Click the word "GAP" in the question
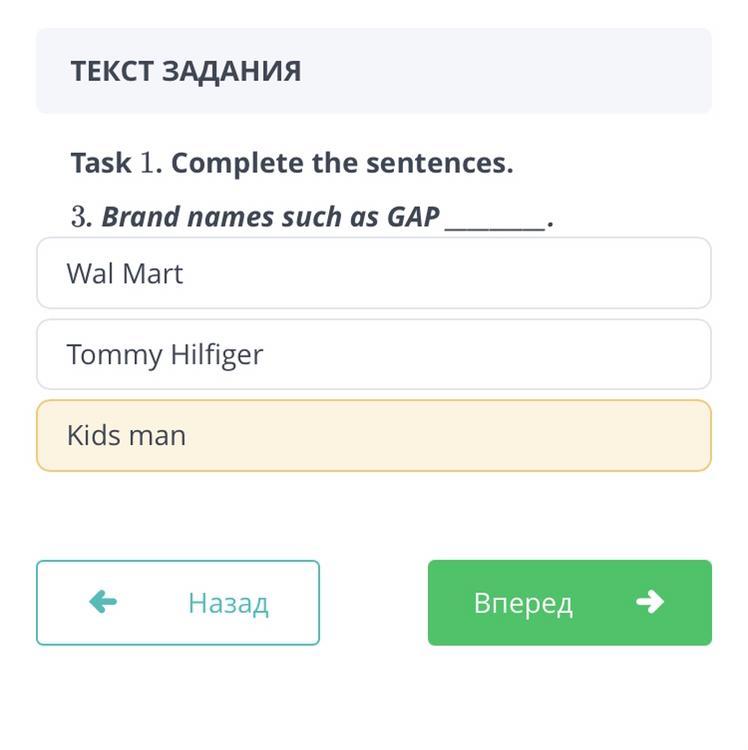748x750 pixels. coord(413,217)
